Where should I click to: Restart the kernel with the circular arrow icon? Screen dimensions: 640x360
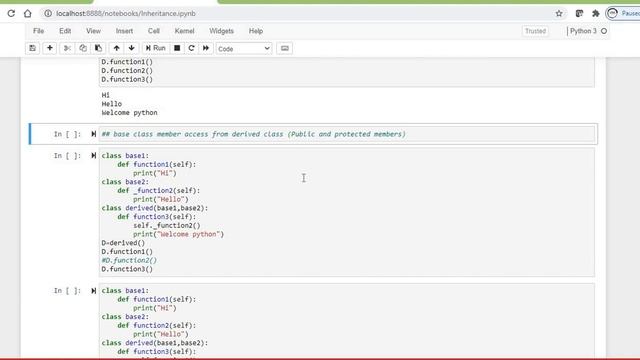(191, 48)
